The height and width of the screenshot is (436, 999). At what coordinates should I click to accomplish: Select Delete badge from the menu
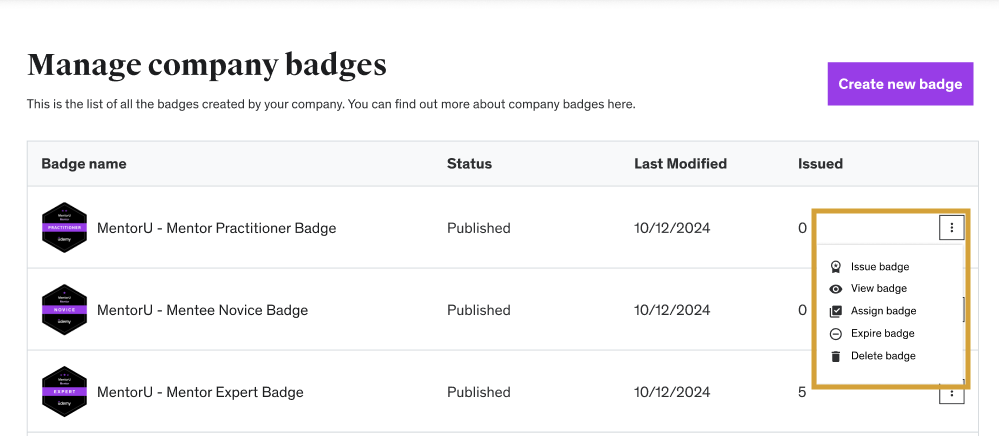tap(883, 356)
